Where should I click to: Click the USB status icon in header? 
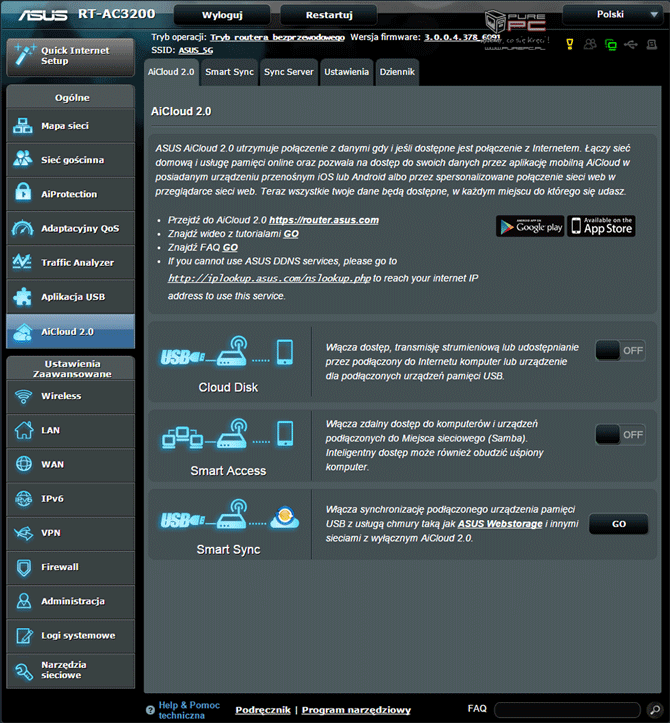(x=631, y=44)
